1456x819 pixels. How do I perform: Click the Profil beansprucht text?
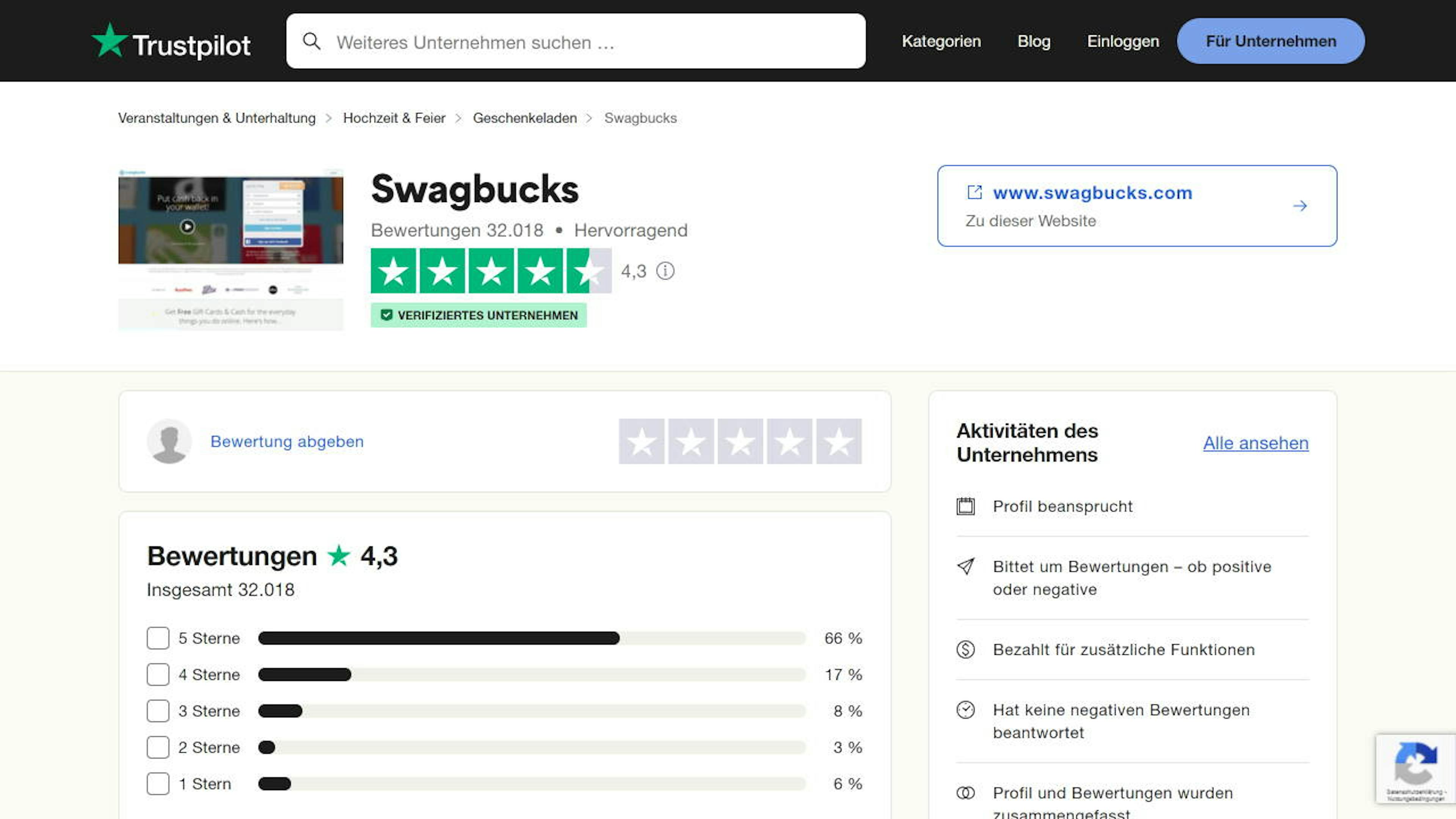(x=1062, y=506)
